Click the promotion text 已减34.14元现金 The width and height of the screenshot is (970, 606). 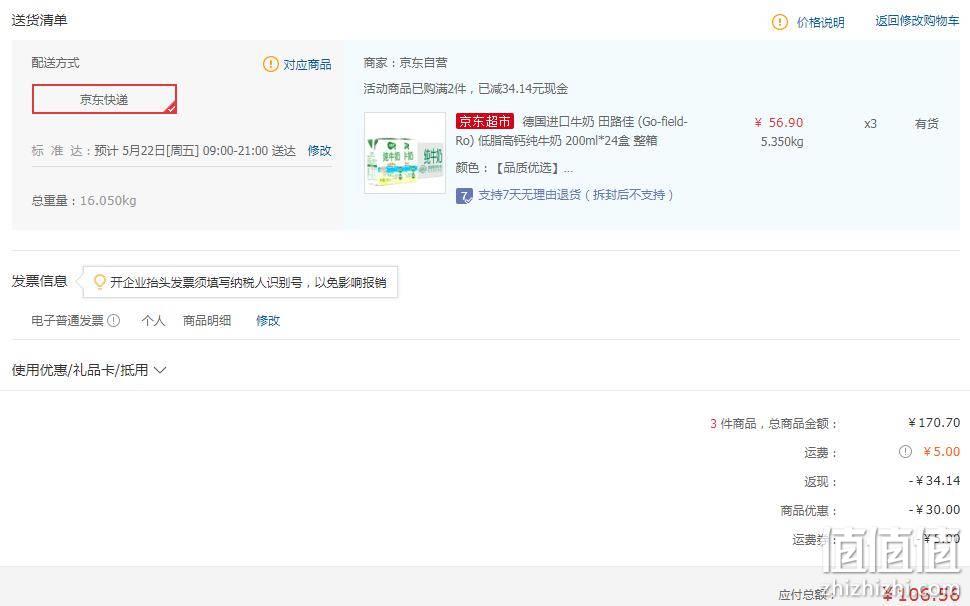pos(465,88)
